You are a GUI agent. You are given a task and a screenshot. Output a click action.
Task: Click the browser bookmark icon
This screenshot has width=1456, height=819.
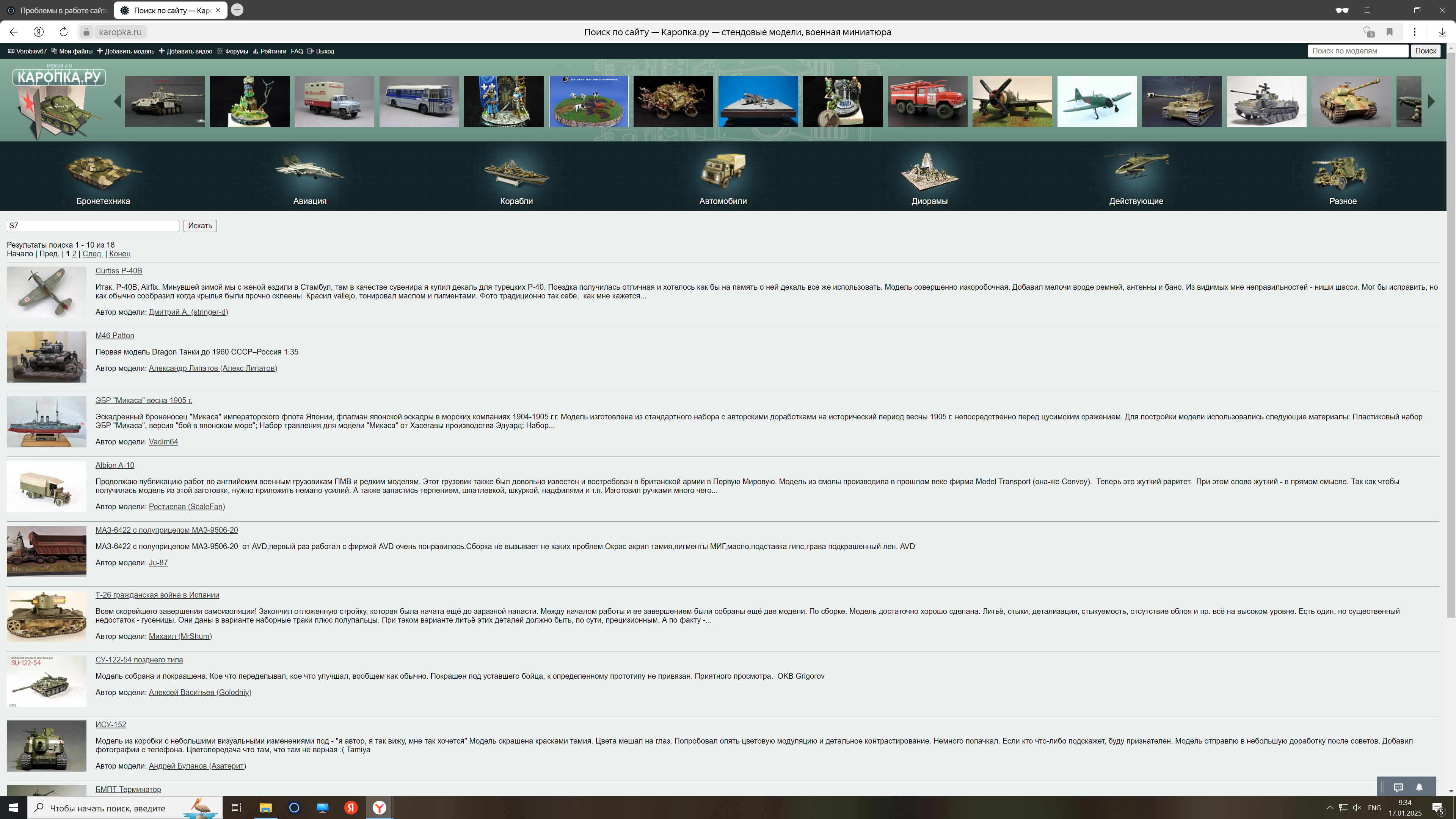tap(1390, 32)
